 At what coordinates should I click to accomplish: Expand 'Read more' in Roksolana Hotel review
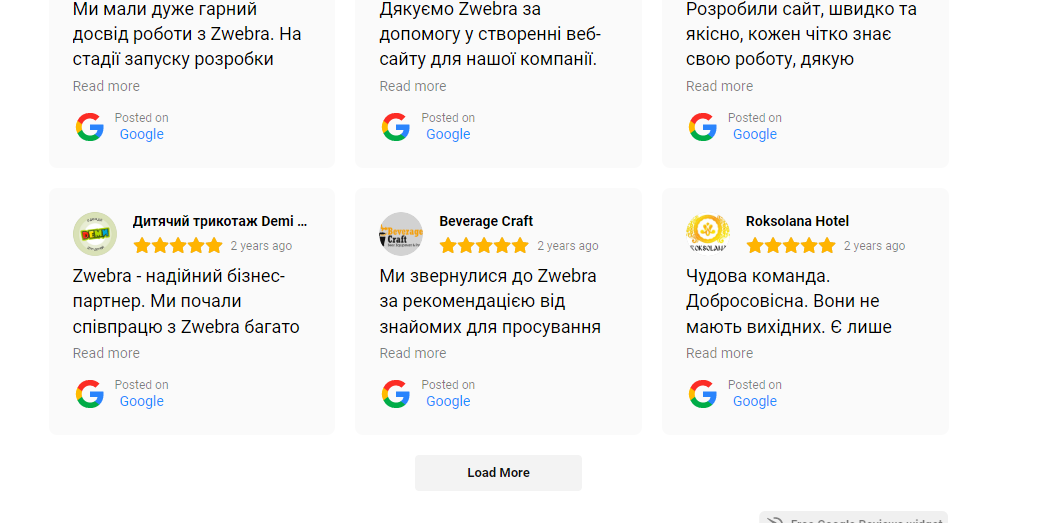[719, 353]
